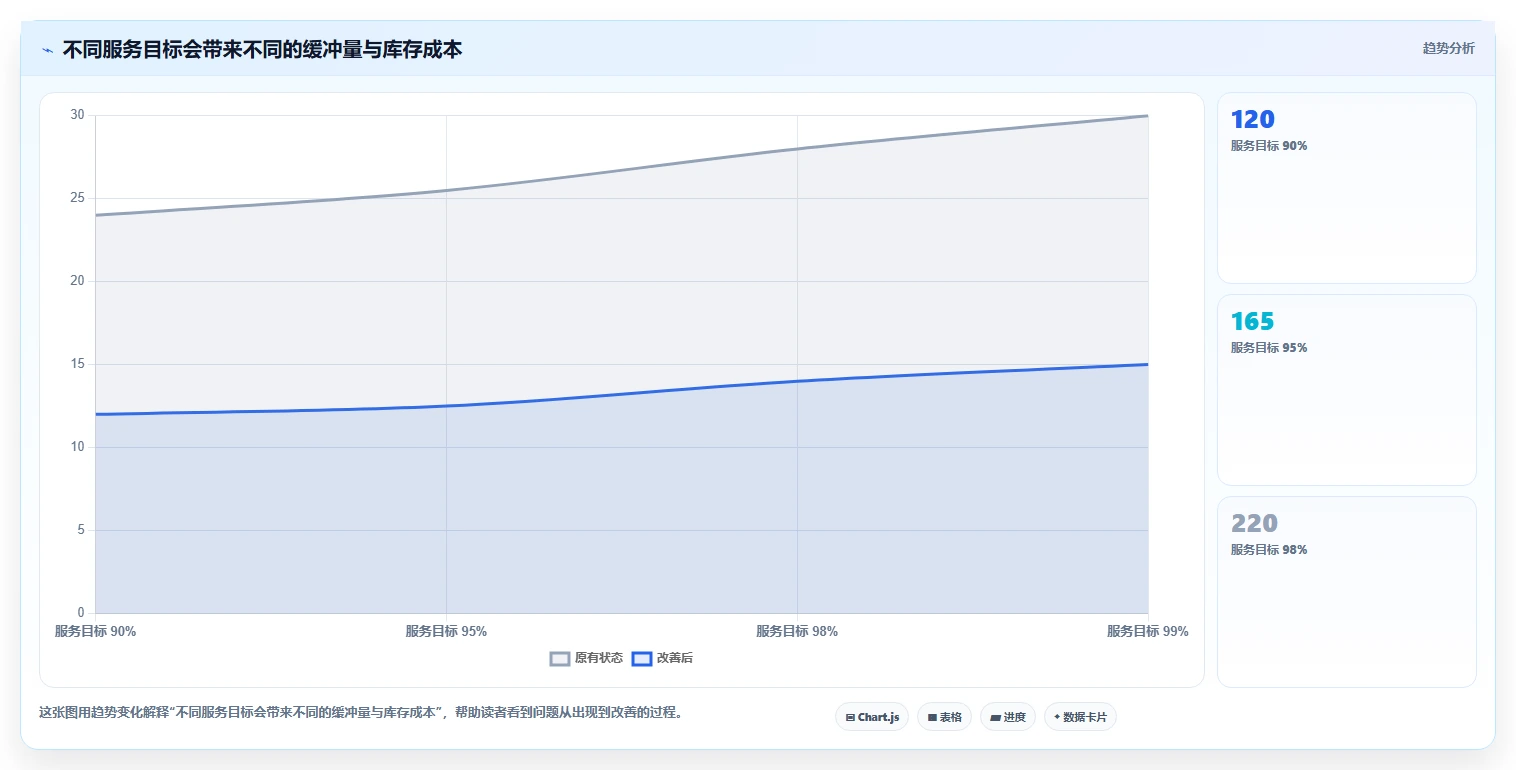
Task: Click the 改善后 legend text
Action: tap(675, 658)
